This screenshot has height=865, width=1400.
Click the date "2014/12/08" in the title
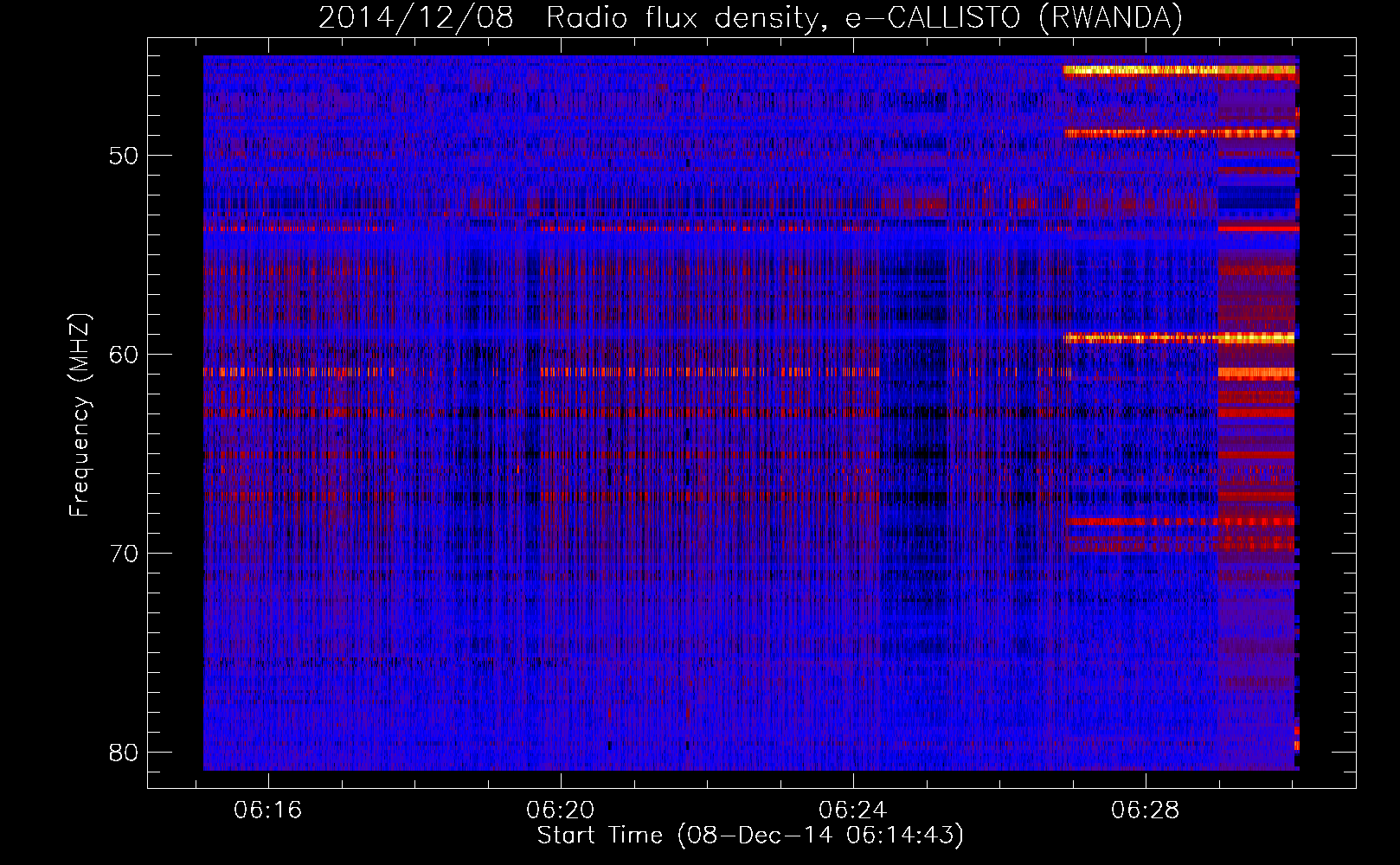click(416, 17)
